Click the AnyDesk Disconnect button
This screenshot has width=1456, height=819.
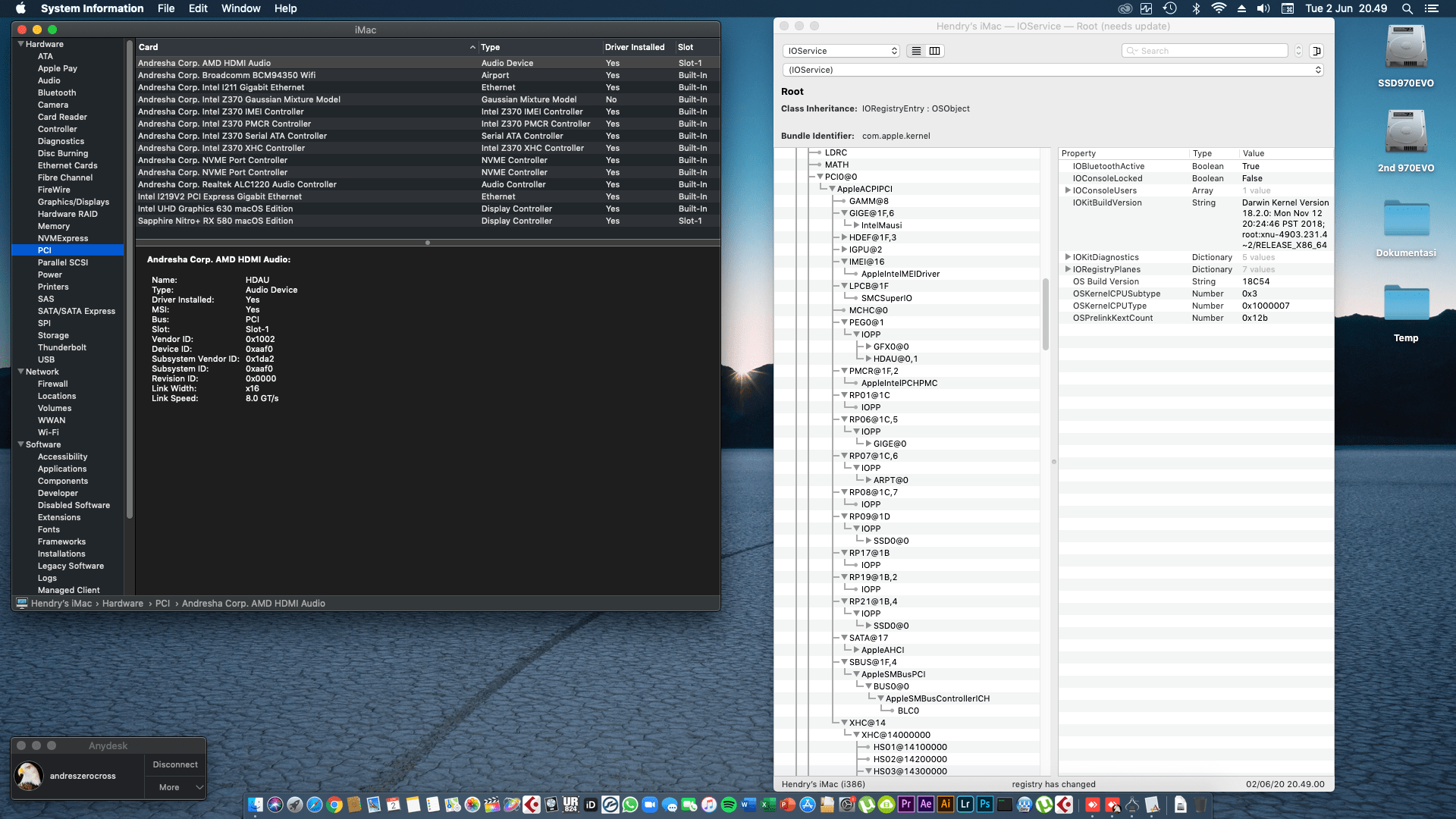(175, 764)
